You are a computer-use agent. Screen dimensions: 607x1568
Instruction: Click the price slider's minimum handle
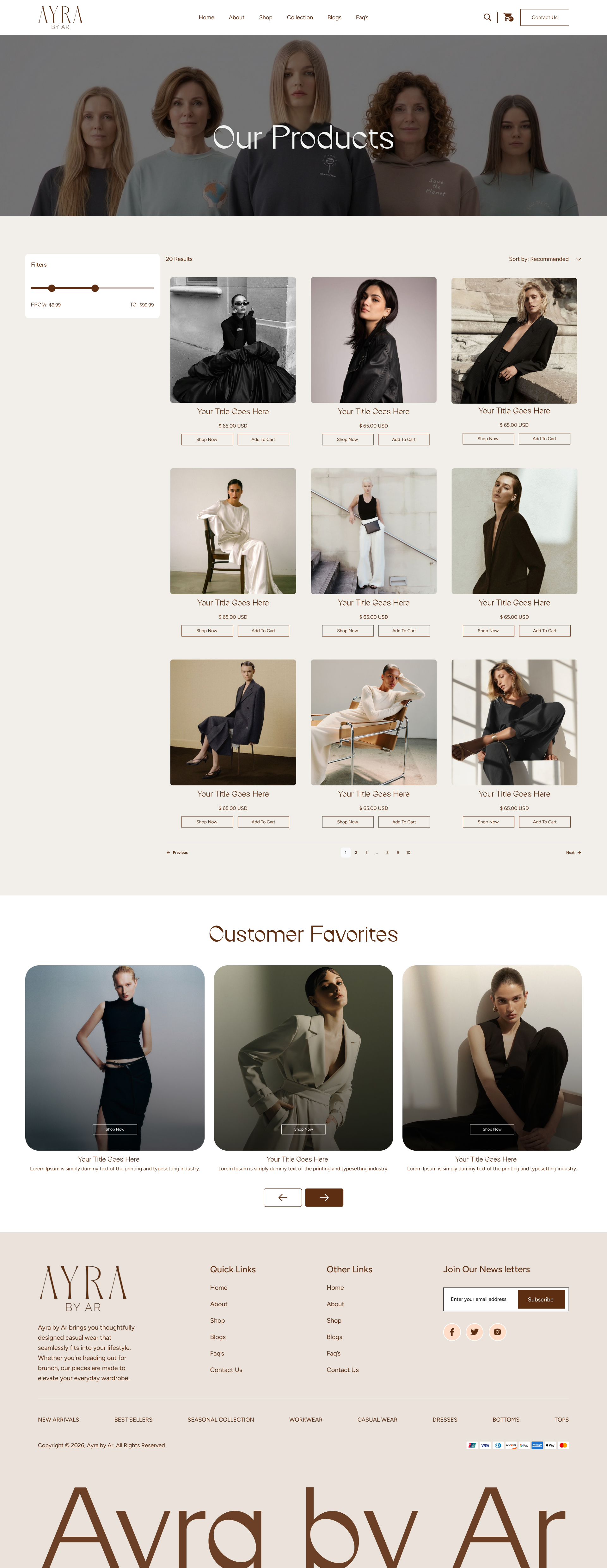[52, 288]
